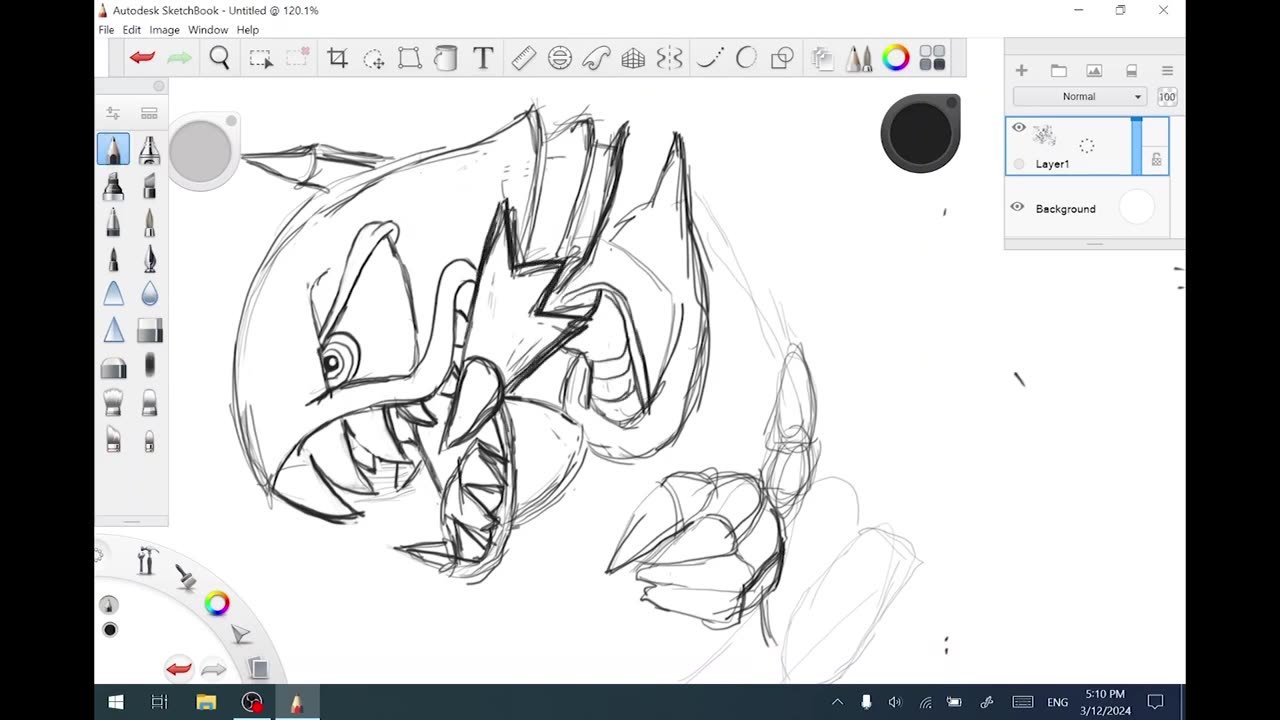
Task: Select the Marker brush
Action: 113,186
